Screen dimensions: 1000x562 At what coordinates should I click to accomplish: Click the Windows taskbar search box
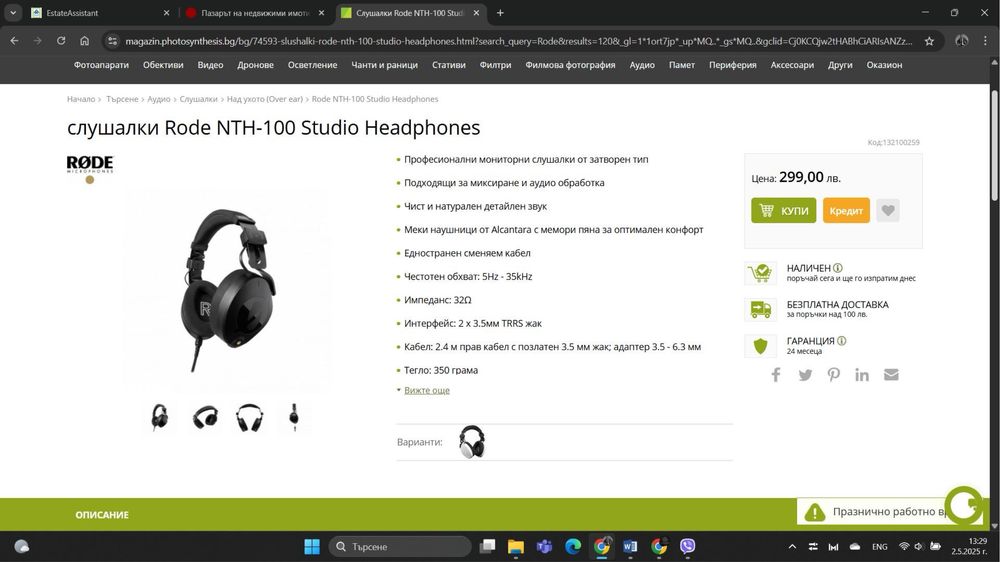(400, 547)
